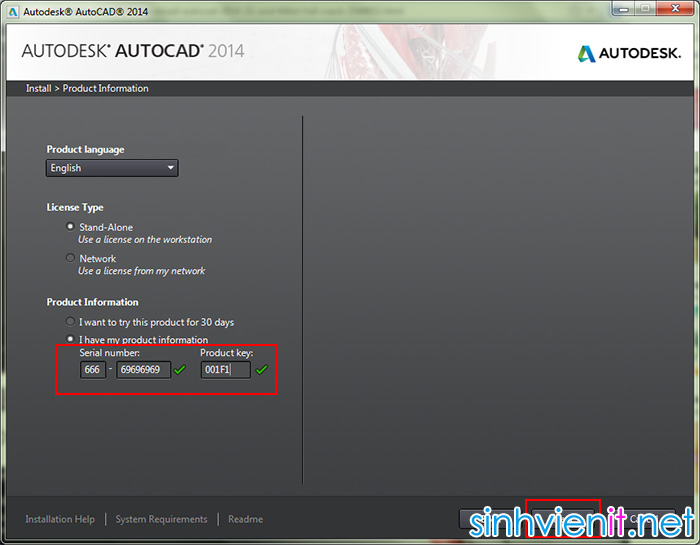Open the Product language dropdown showing English
The image size is (700, 545).
coord(112,168)
